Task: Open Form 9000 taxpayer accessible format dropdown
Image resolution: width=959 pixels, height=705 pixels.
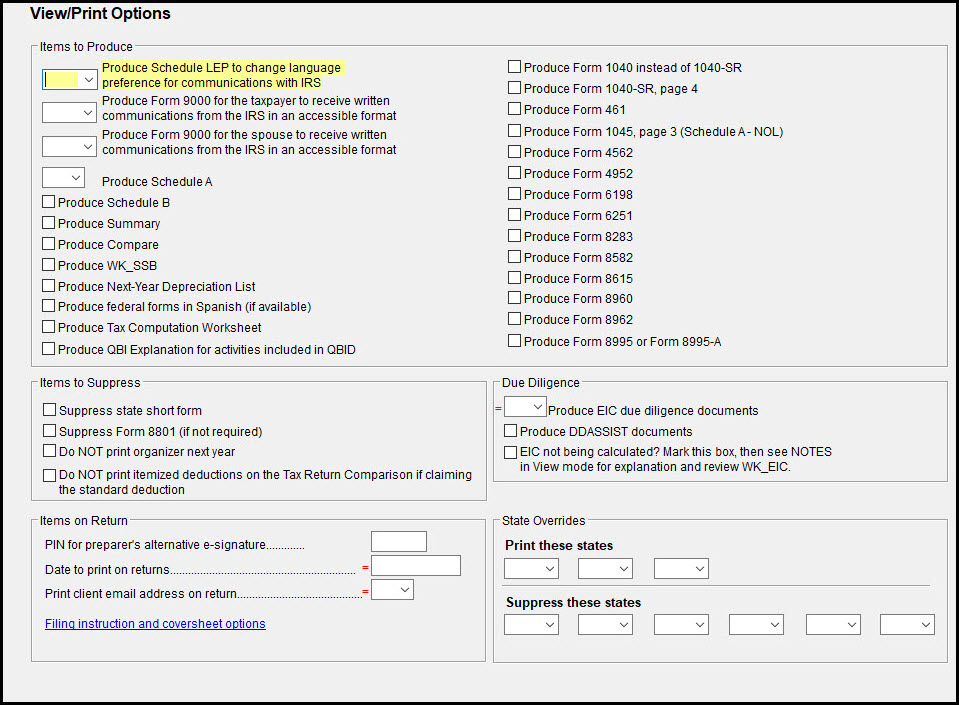Action: coord(69,113)
